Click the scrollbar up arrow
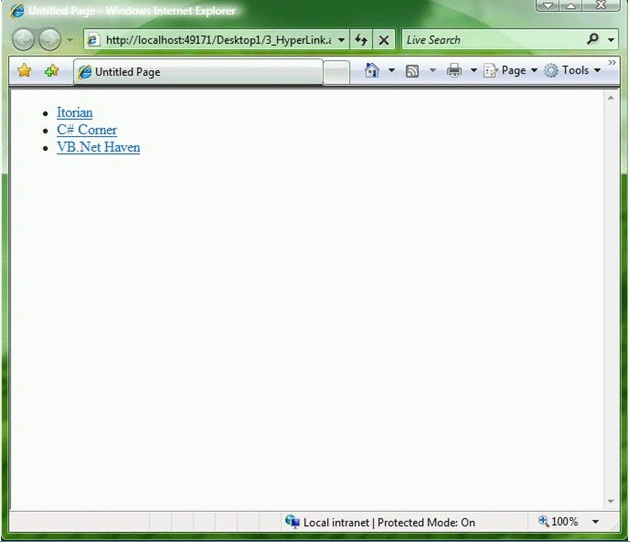630x542 pixels. click(611, 98)
